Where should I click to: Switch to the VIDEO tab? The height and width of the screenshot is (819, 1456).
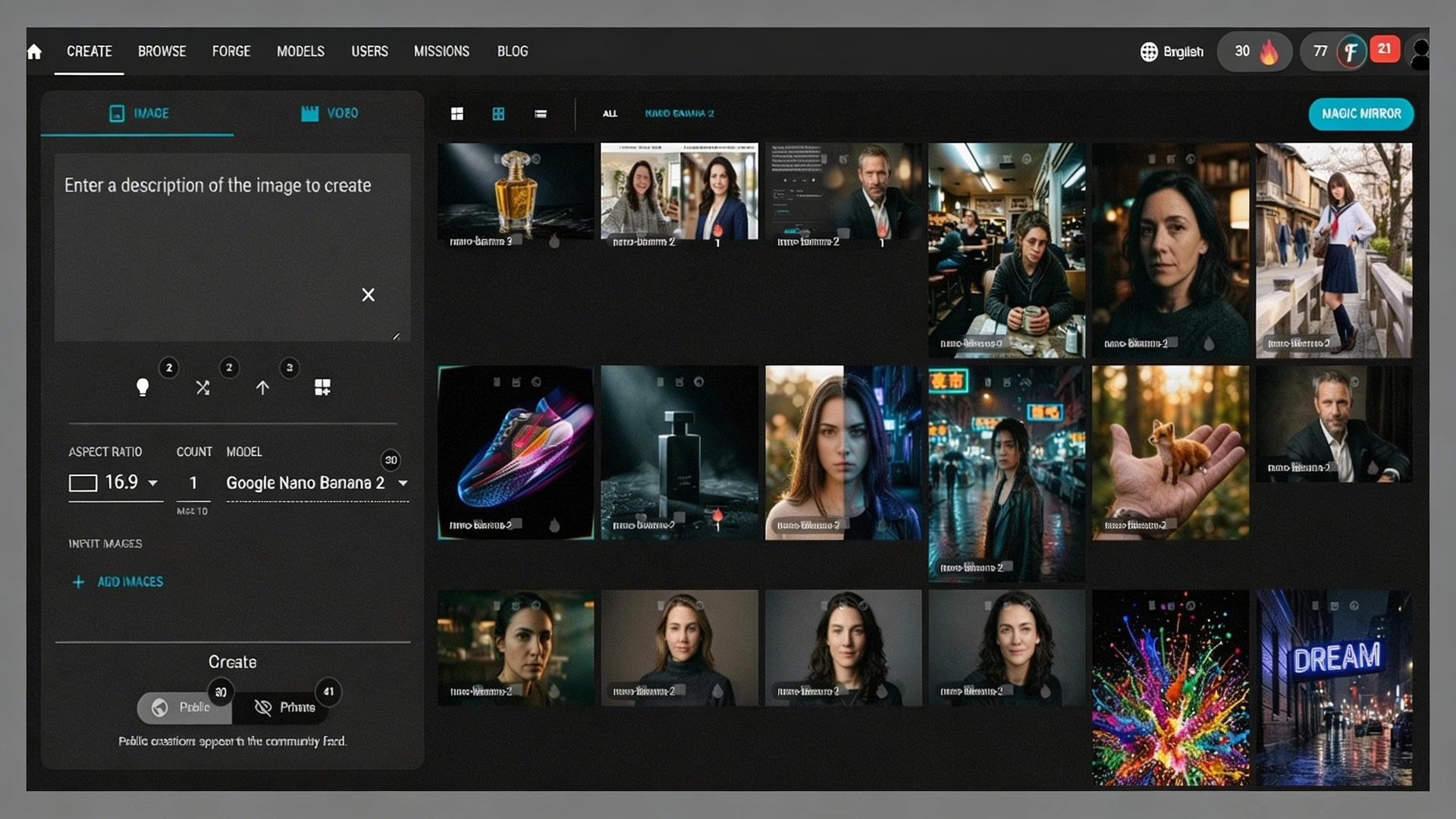point(329,114)
